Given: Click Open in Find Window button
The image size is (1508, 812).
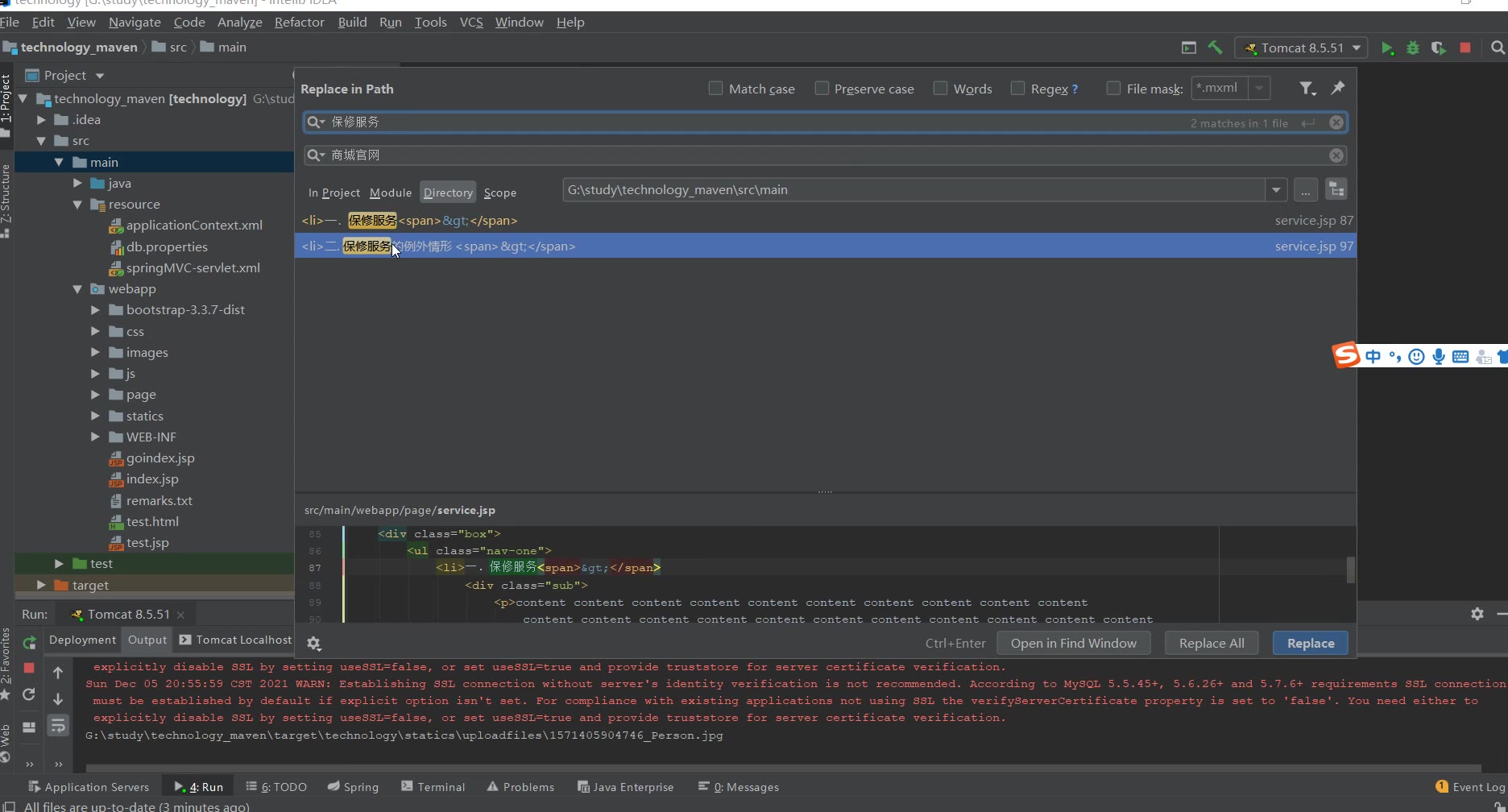Looking at the screenshot, I should 1073,643.
